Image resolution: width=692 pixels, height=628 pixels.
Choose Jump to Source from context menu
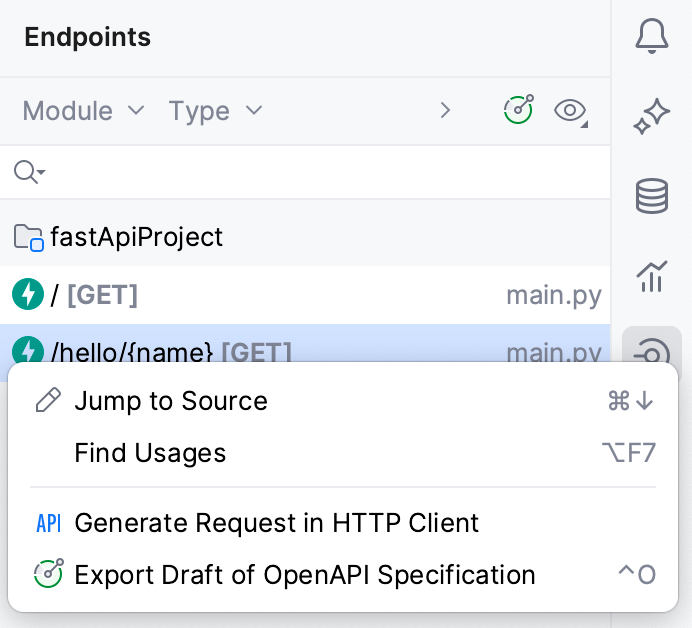tap(171, 401)
